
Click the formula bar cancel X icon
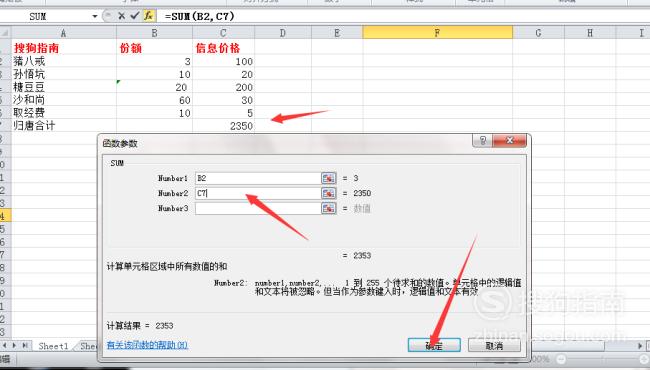121,16
